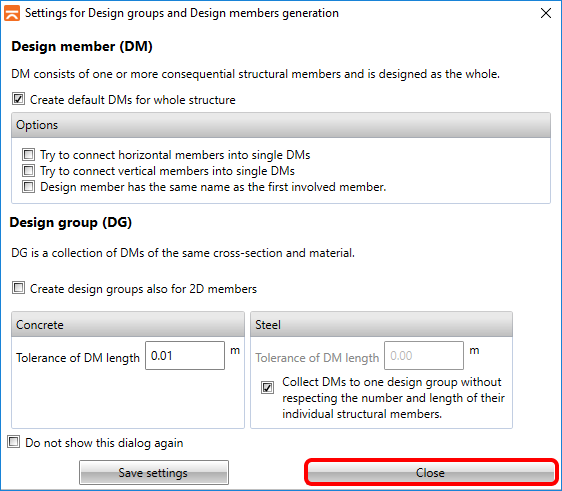Enable connecting vertical members into single DMs

point(28,171)
